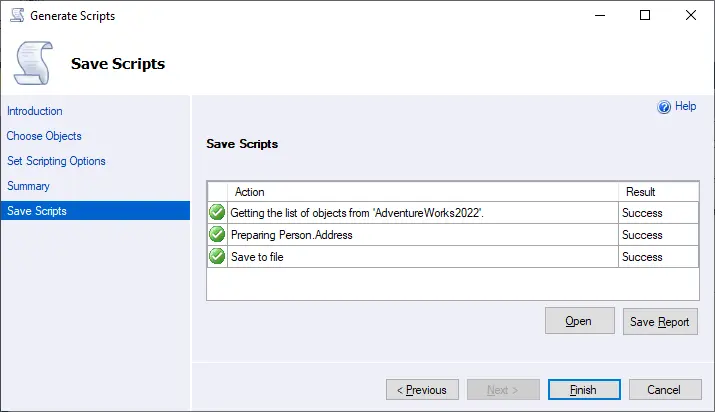Click the green check icon for Getting the list of objects
The height and width of the screenshot is (412, 715).
pyautogui.click(x=217, y=212)
